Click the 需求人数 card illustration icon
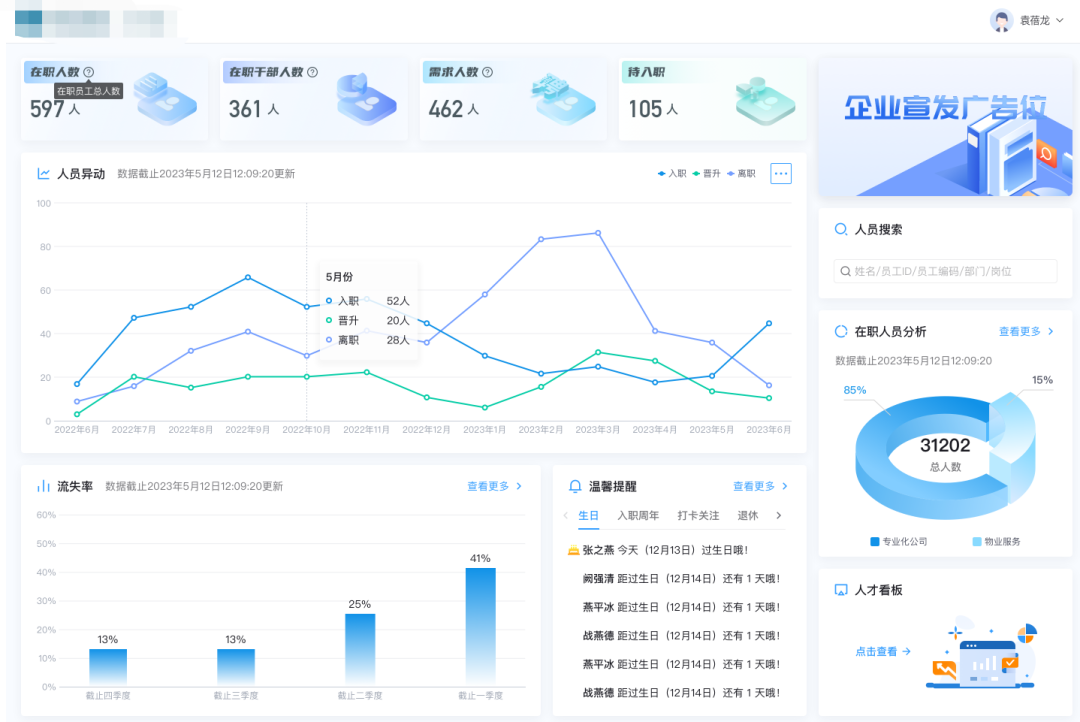 click(563, 99)
